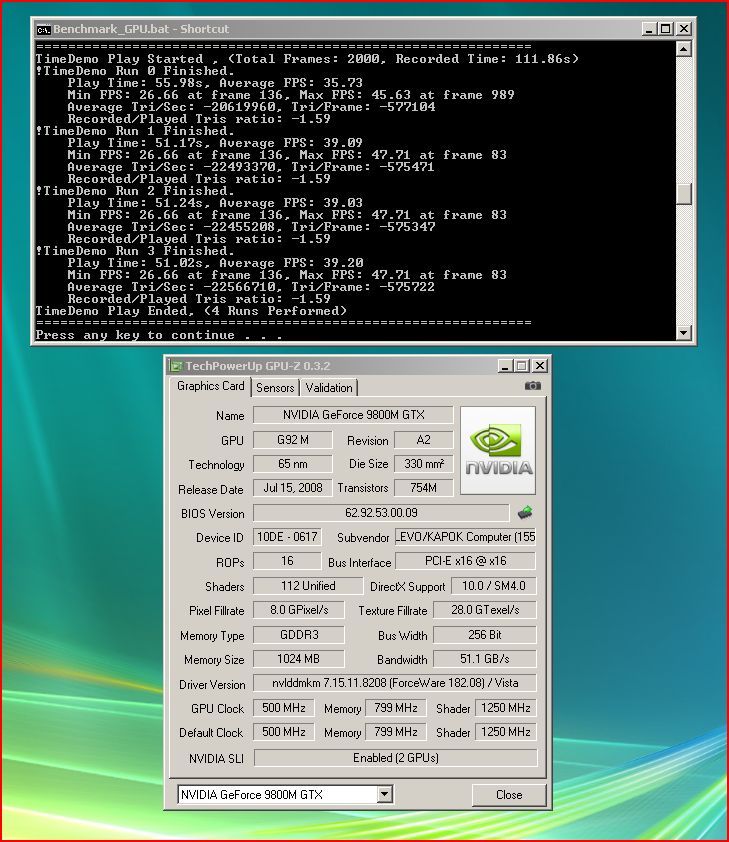Image resolution: width=729 pixels, height=842 pixels.
Task: Close GPU-Z with the title bar X
Action: point(540,366)
